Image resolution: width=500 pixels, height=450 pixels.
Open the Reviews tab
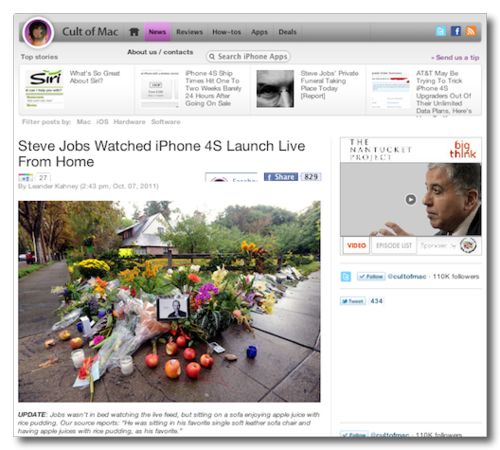pyautogui.click(x=189, y=32)
